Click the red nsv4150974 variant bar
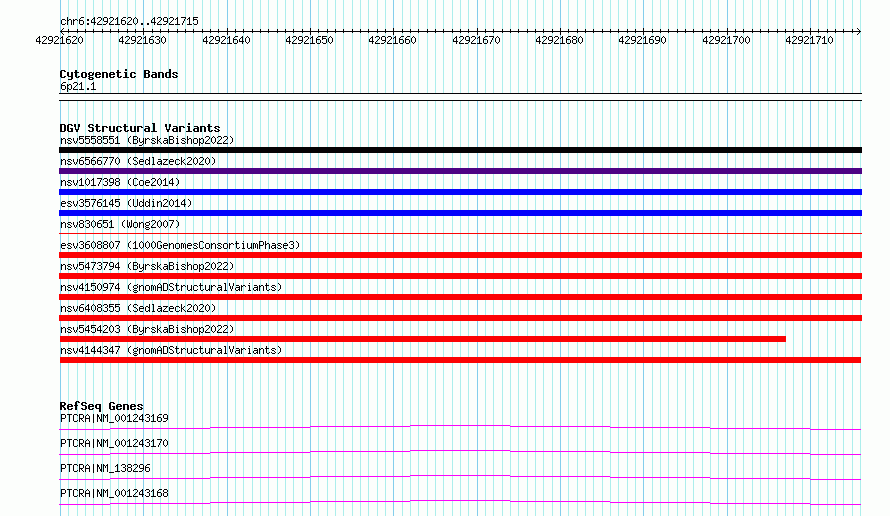The width and height of the screenshot is (890, 516). tap(460, 297)
